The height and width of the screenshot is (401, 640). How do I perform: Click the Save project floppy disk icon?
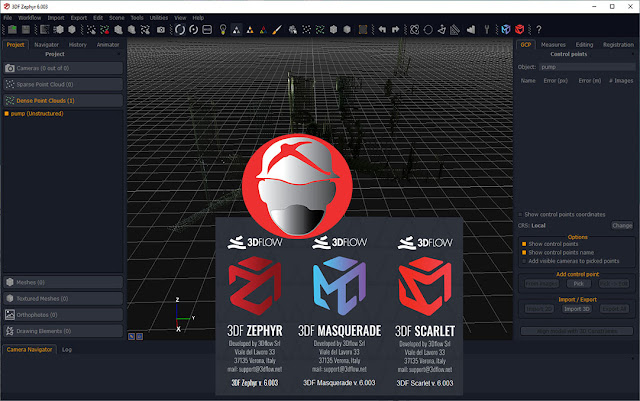tap(26, 29)
